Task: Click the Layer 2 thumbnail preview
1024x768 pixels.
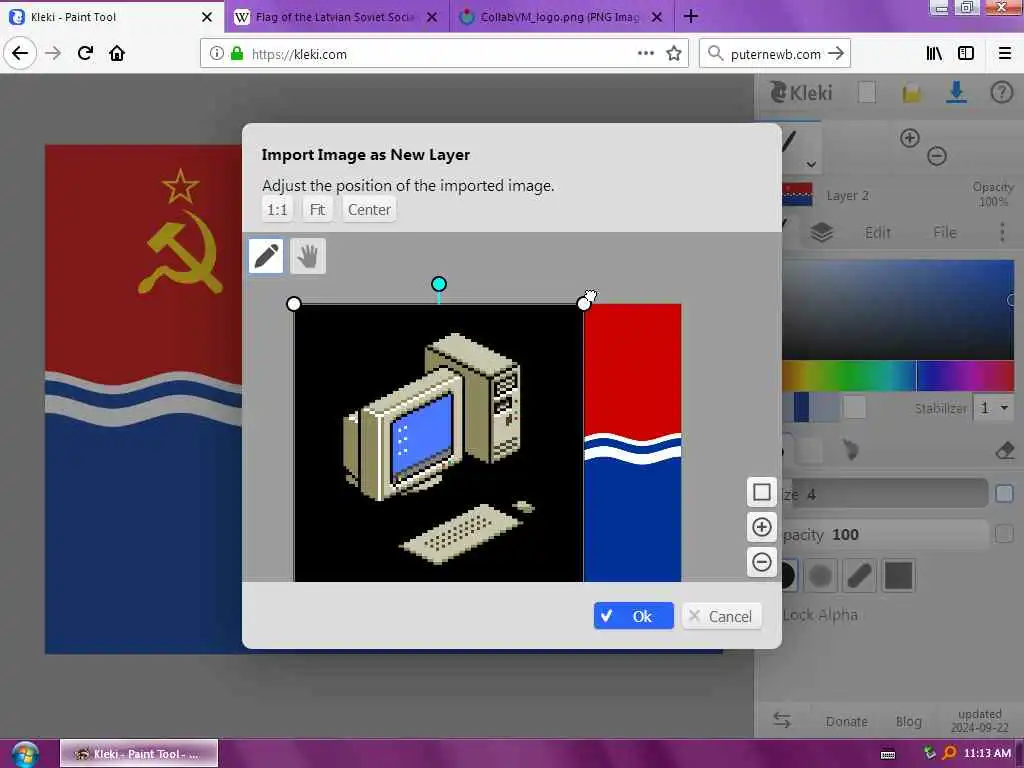Action: click(x=797, y=195)
